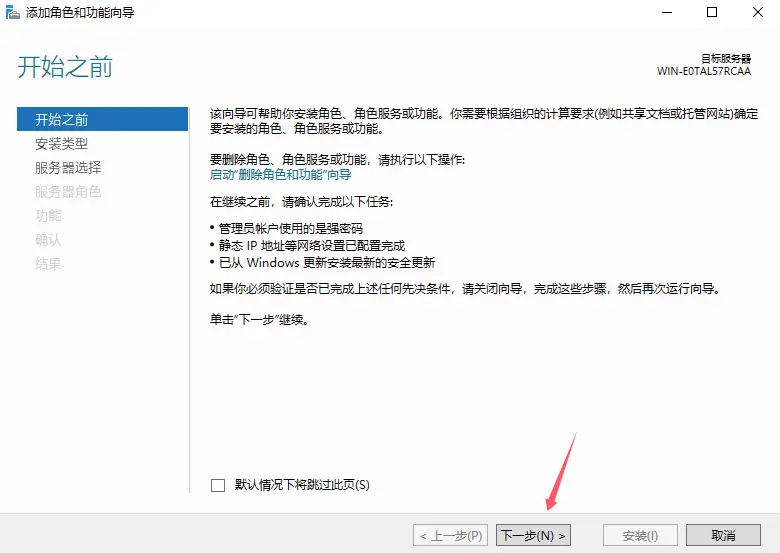Maximize the wizard window

click(x=712, y=12)
